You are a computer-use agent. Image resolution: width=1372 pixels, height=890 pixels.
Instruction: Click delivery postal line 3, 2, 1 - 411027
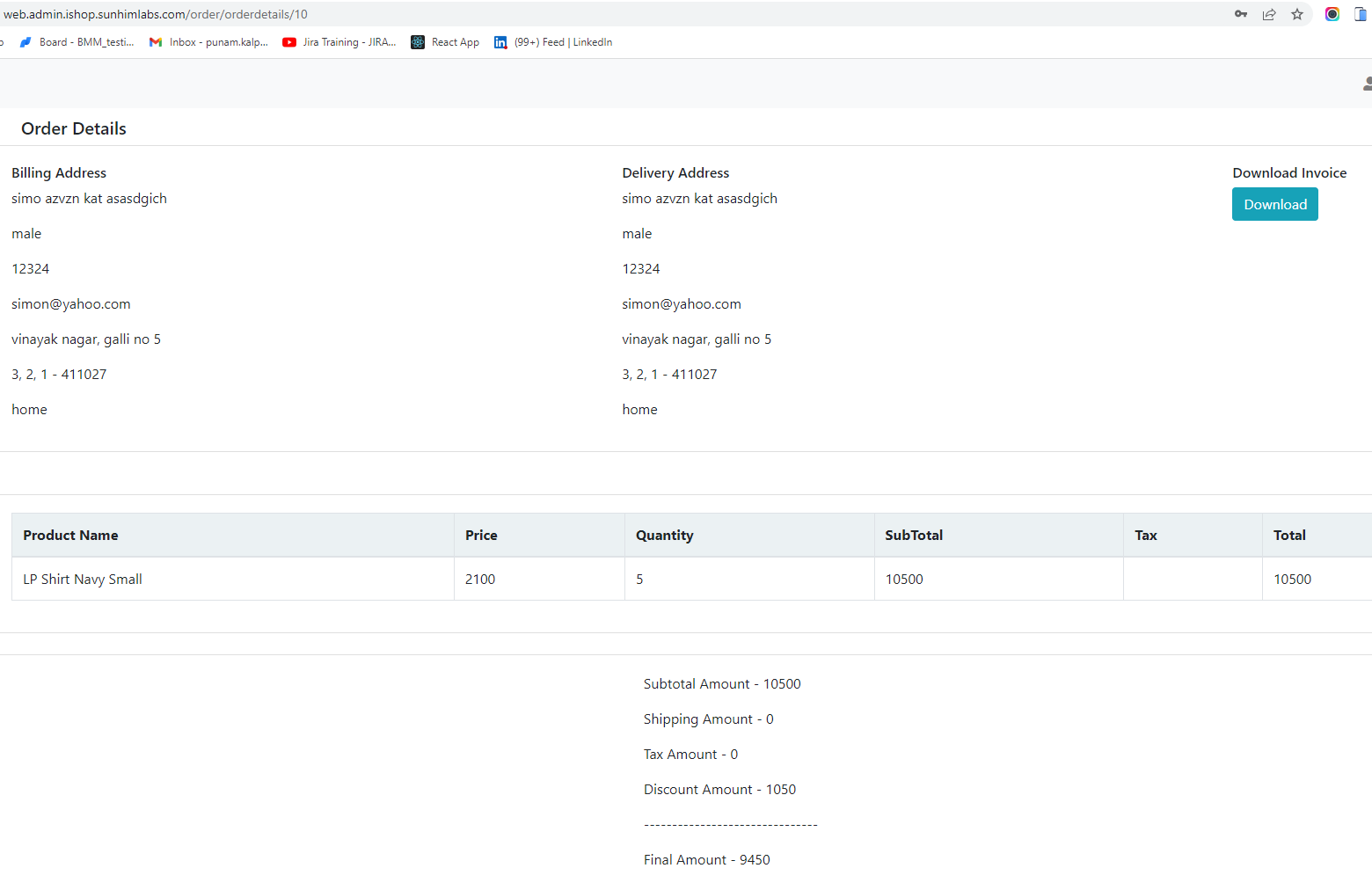point(669,375)
